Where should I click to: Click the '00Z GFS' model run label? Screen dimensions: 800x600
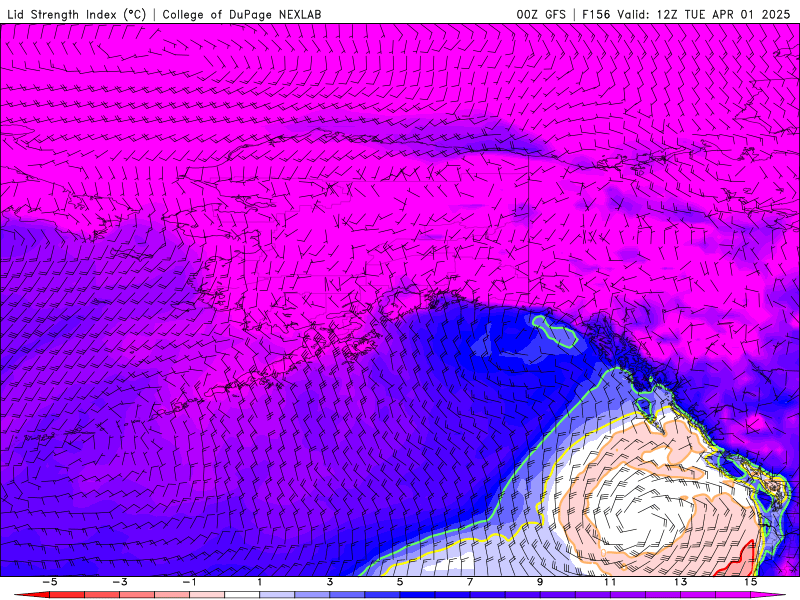coord(541,14)
